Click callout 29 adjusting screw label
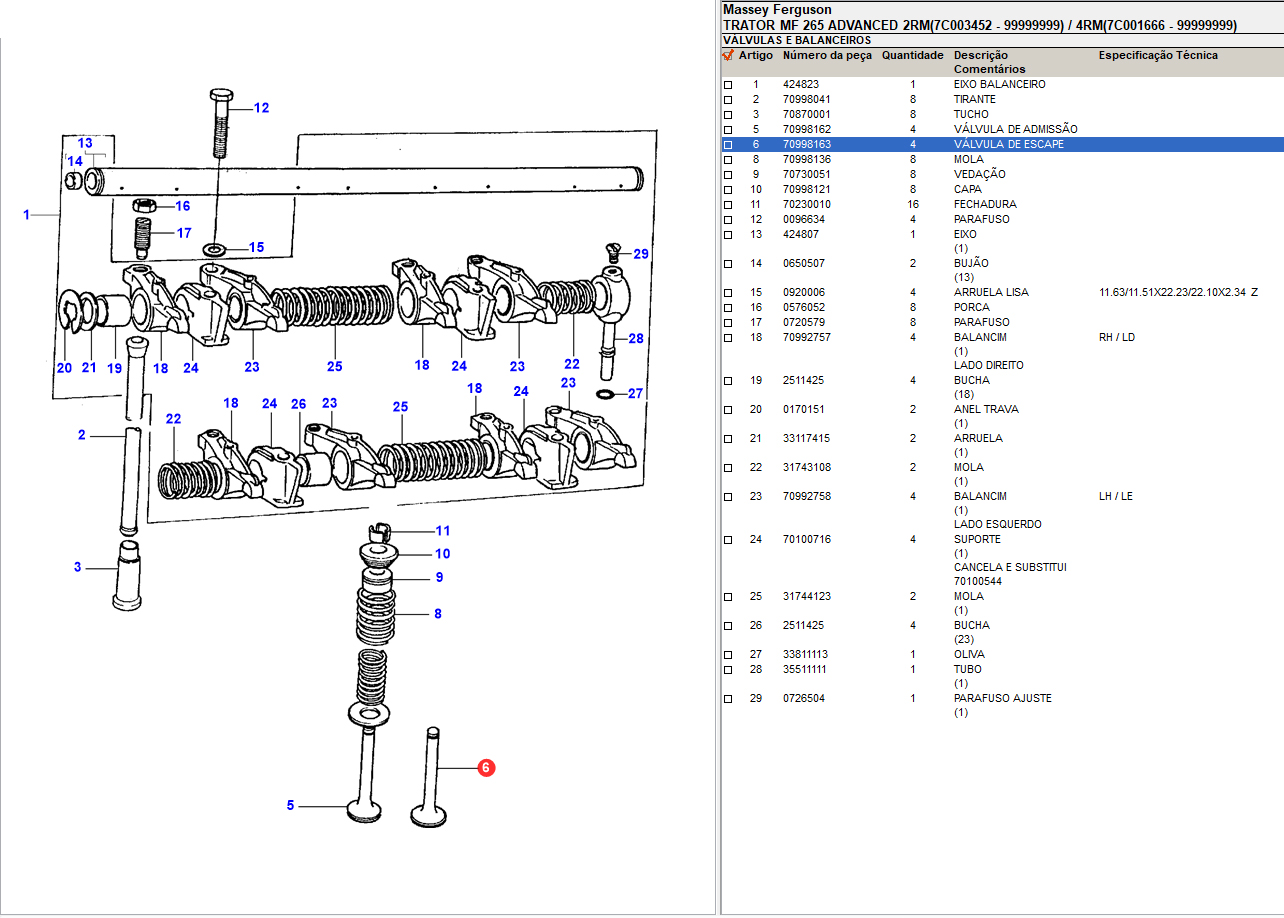This screenshot has height=918, width=1284. click(640, 254)
